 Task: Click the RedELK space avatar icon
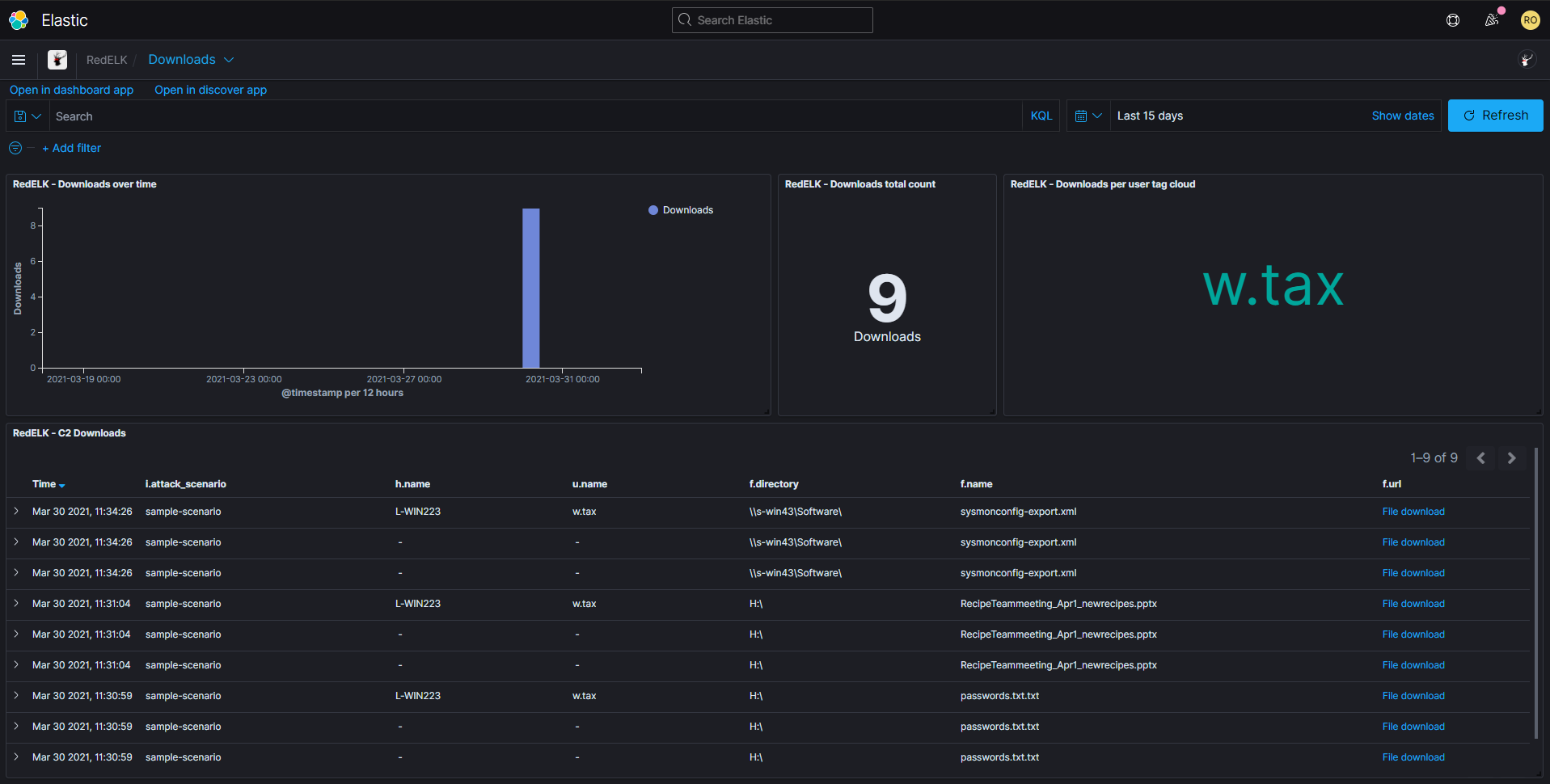pos(57,60)
